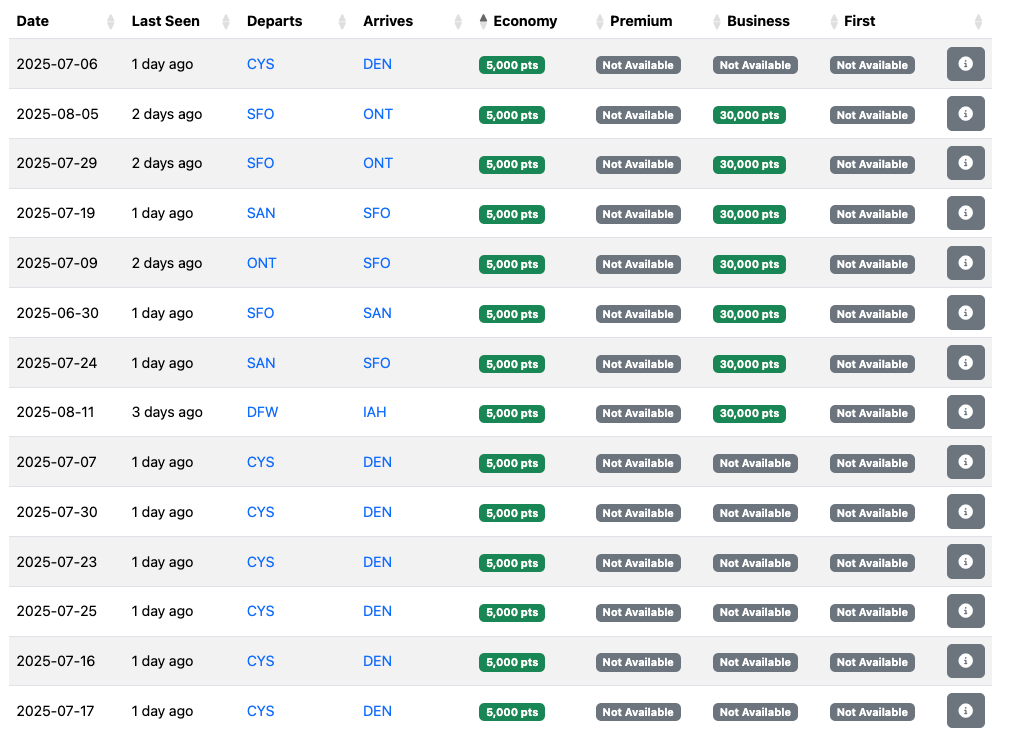This screenshot has width=1009, height=735.
Task: Show info for 2025-08-11 DFW to IAH
Action: 965,412
